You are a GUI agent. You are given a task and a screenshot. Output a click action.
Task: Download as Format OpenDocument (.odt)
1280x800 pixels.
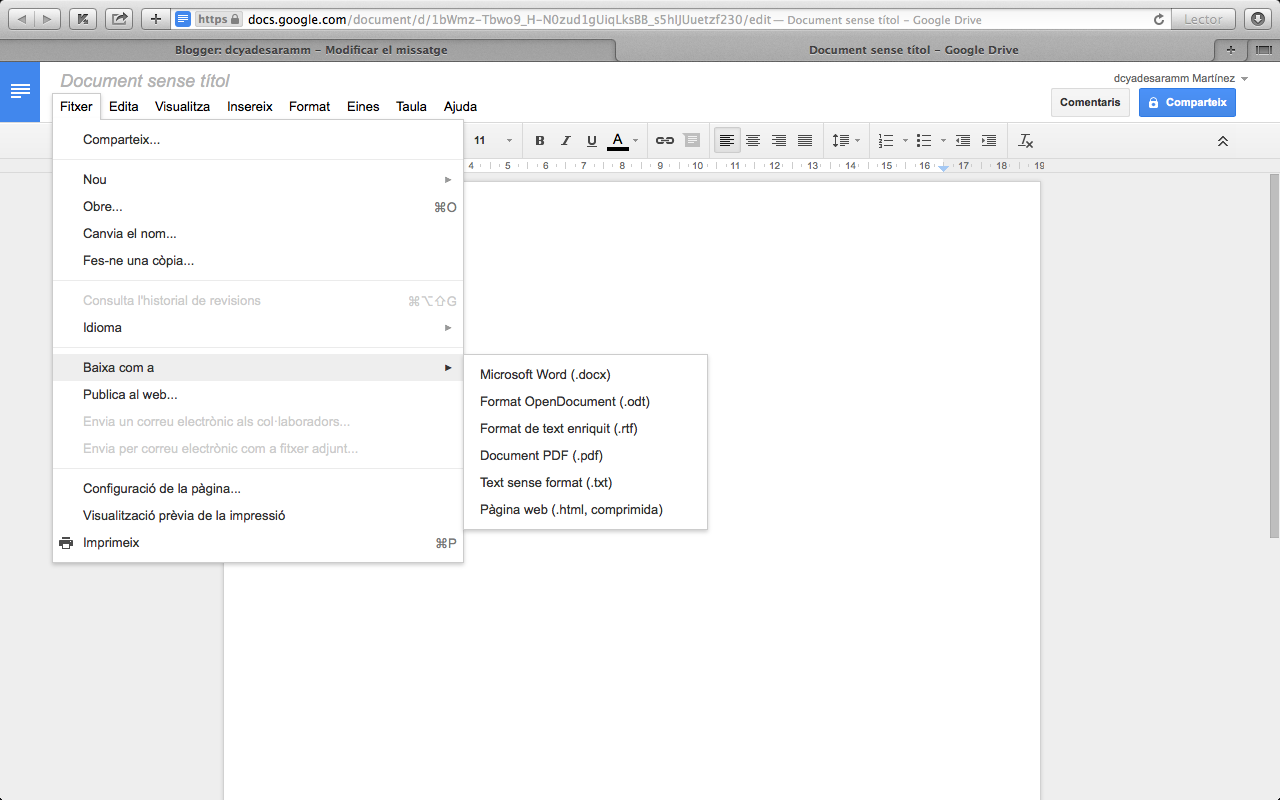(x=586, y=402)
